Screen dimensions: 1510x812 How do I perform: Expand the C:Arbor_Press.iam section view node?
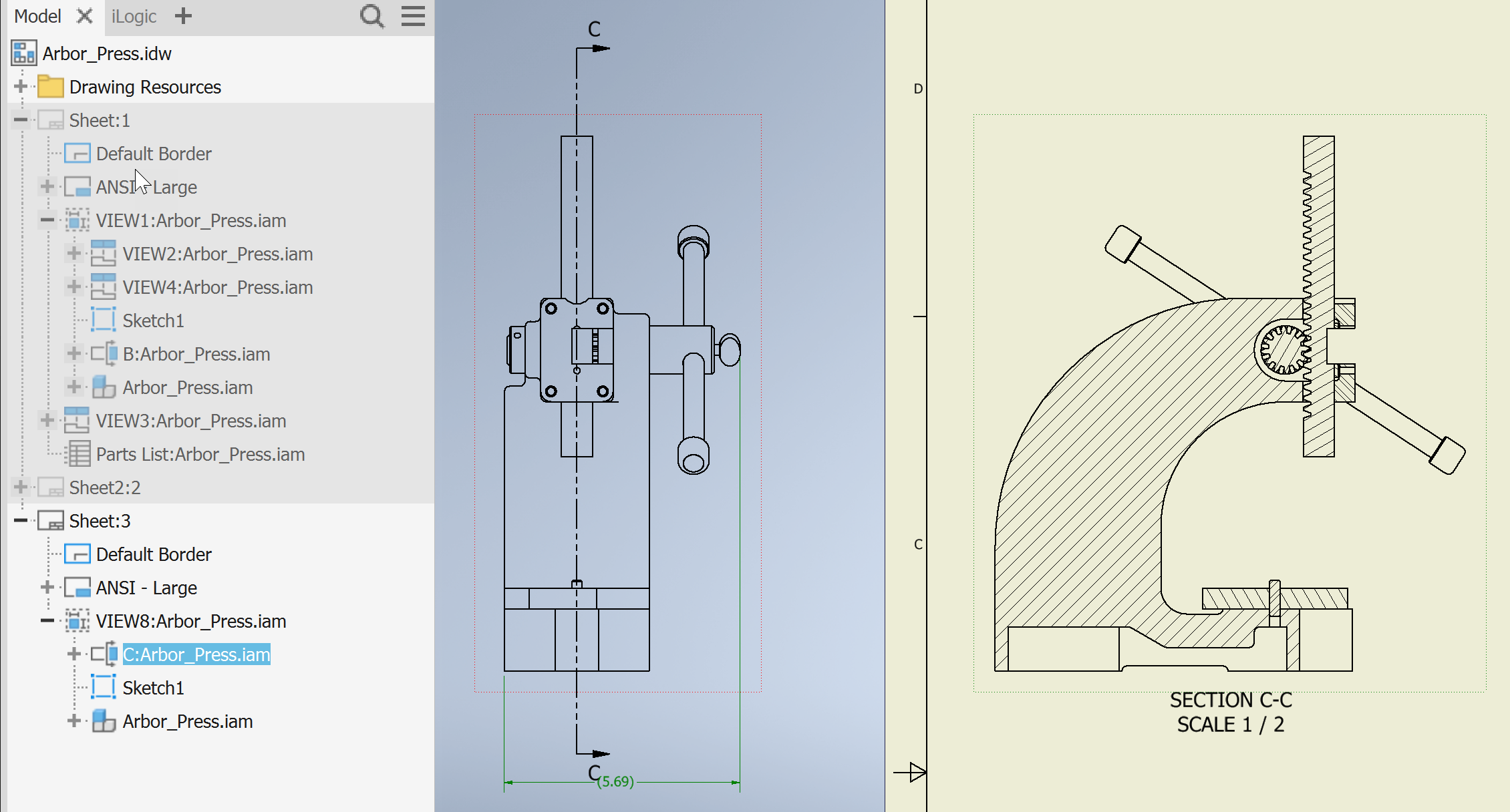click(x=73, y=654)
